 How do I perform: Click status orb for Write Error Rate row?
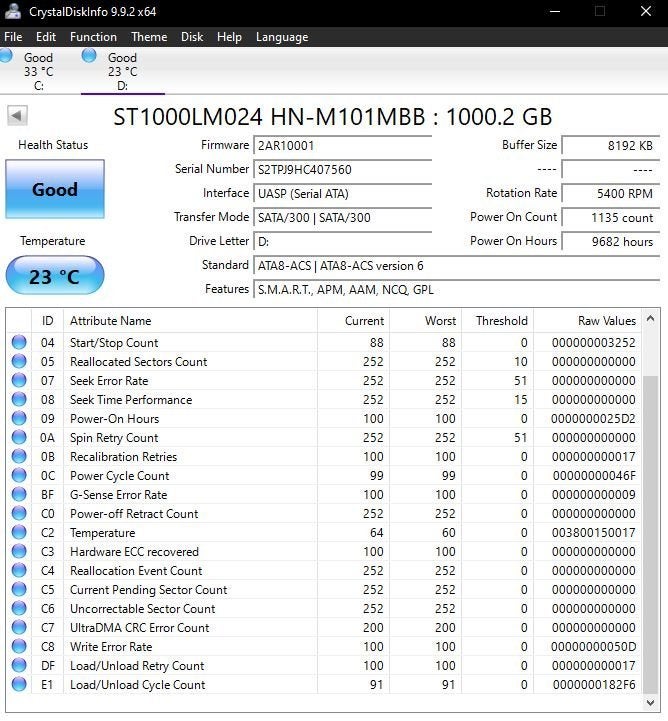tap(19, 647)
